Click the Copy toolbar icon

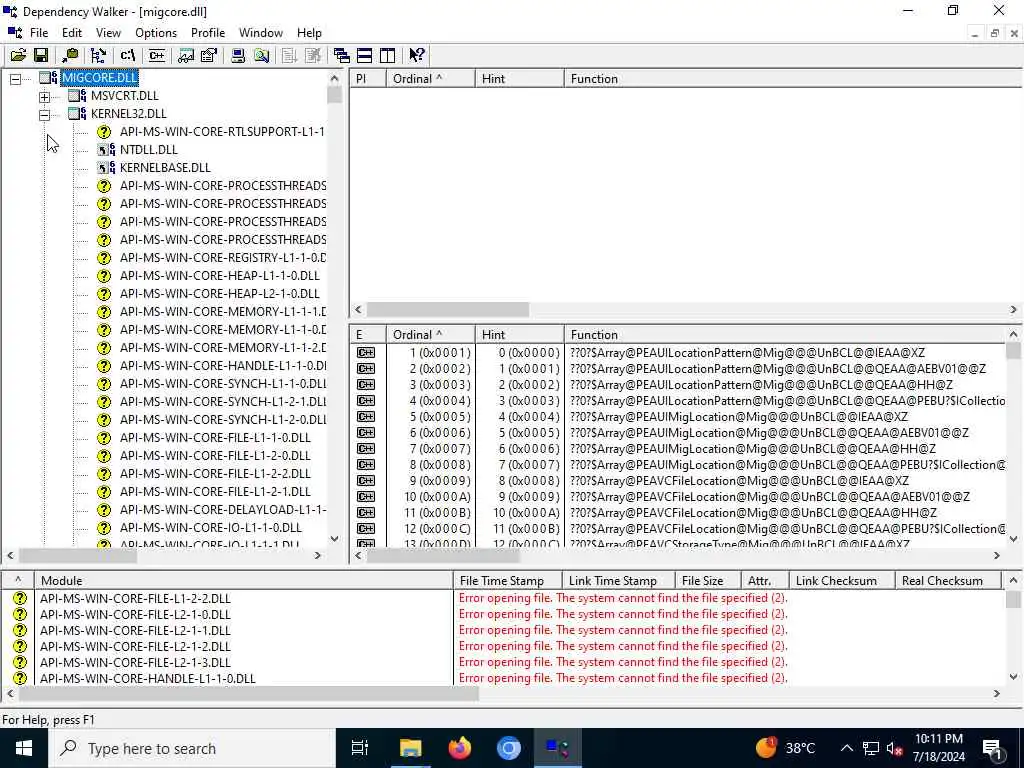(70, 56)
